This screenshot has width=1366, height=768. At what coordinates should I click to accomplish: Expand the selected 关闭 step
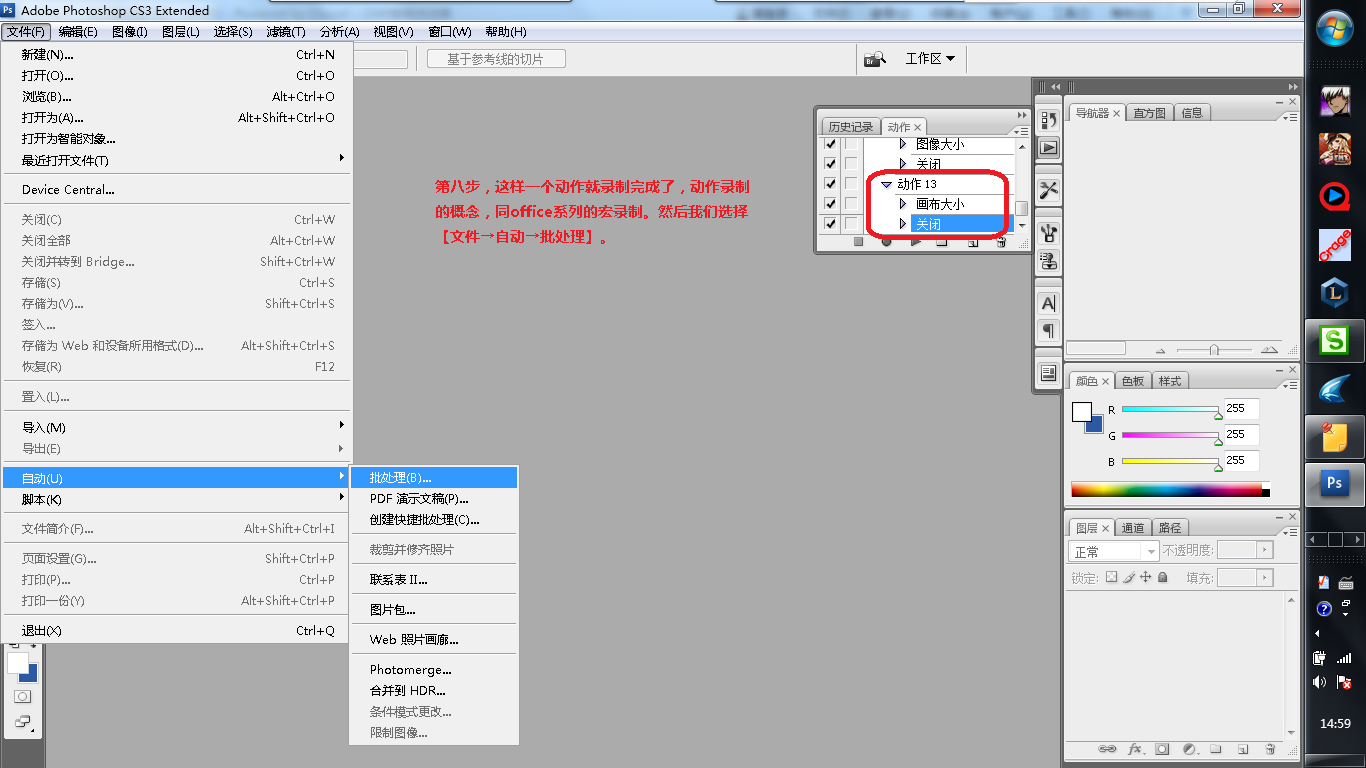(x=903, y=224)
